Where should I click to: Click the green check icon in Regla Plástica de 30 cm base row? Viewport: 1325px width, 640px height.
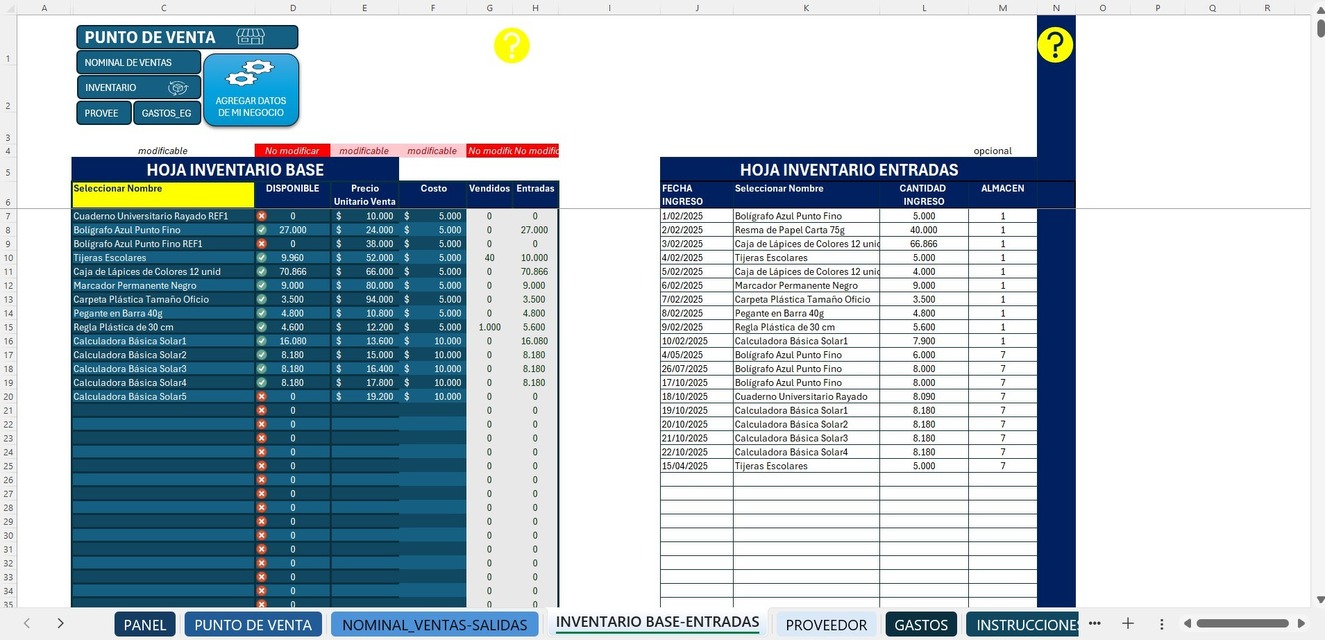pos(262,327)
